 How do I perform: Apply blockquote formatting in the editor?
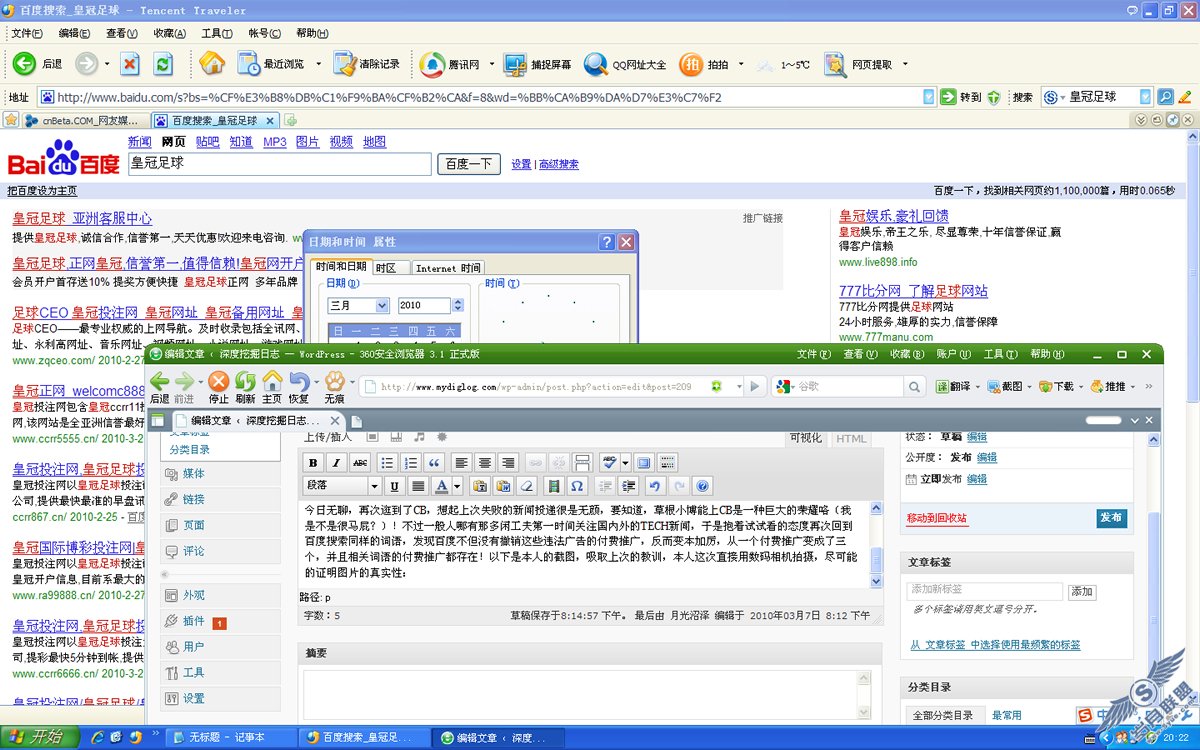[x=435, y=462]
